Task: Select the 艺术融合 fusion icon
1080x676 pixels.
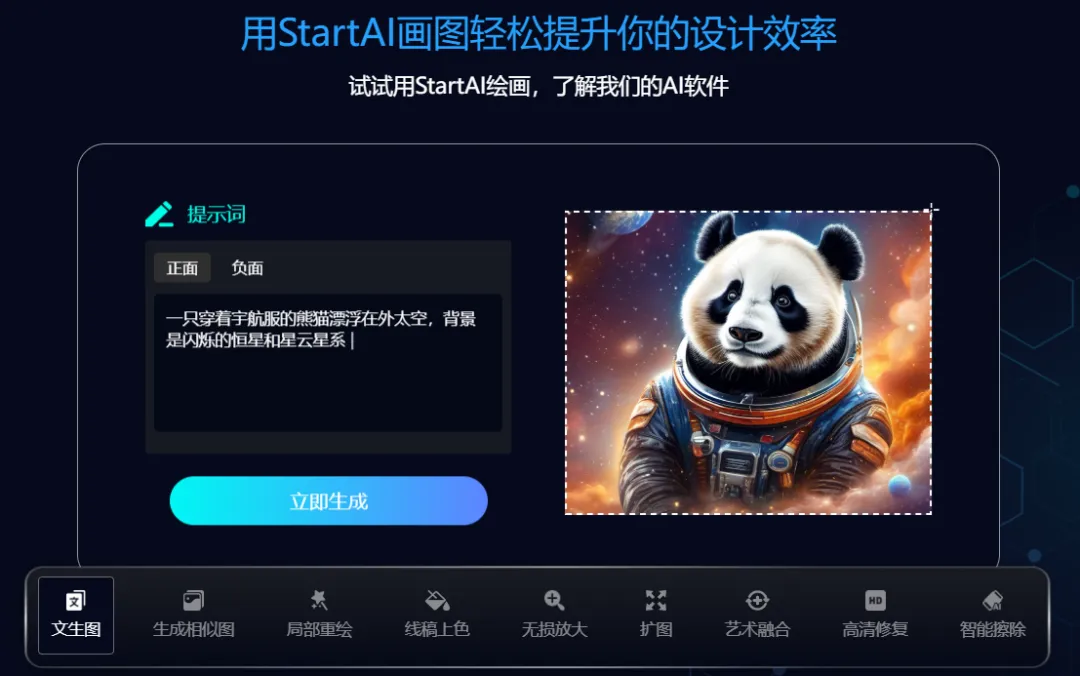Action: [x=757, y=601]
